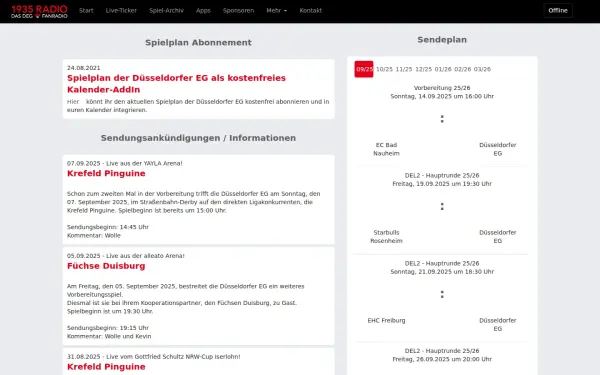The height and width of the screenshot is (375, 600).
Task: Click 'Sonntag, 21.09.2025 um 18:30 Uhr' date
Action: point(442,272)
